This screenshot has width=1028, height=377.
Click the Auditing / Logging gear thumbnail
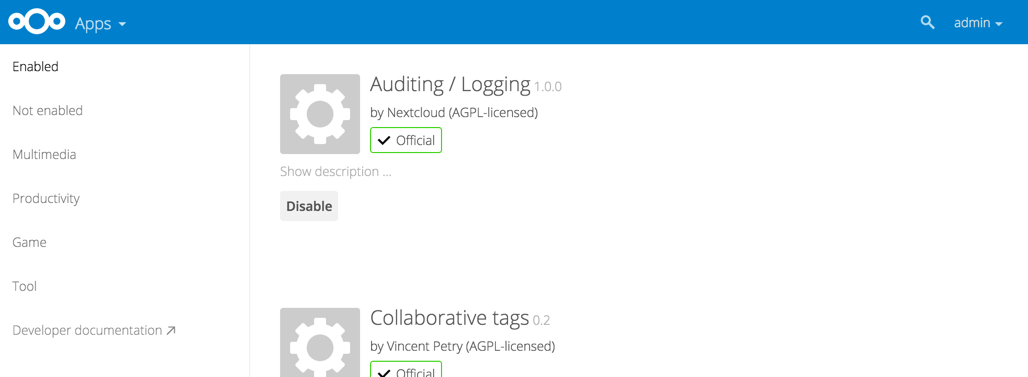tap(320, 114)
